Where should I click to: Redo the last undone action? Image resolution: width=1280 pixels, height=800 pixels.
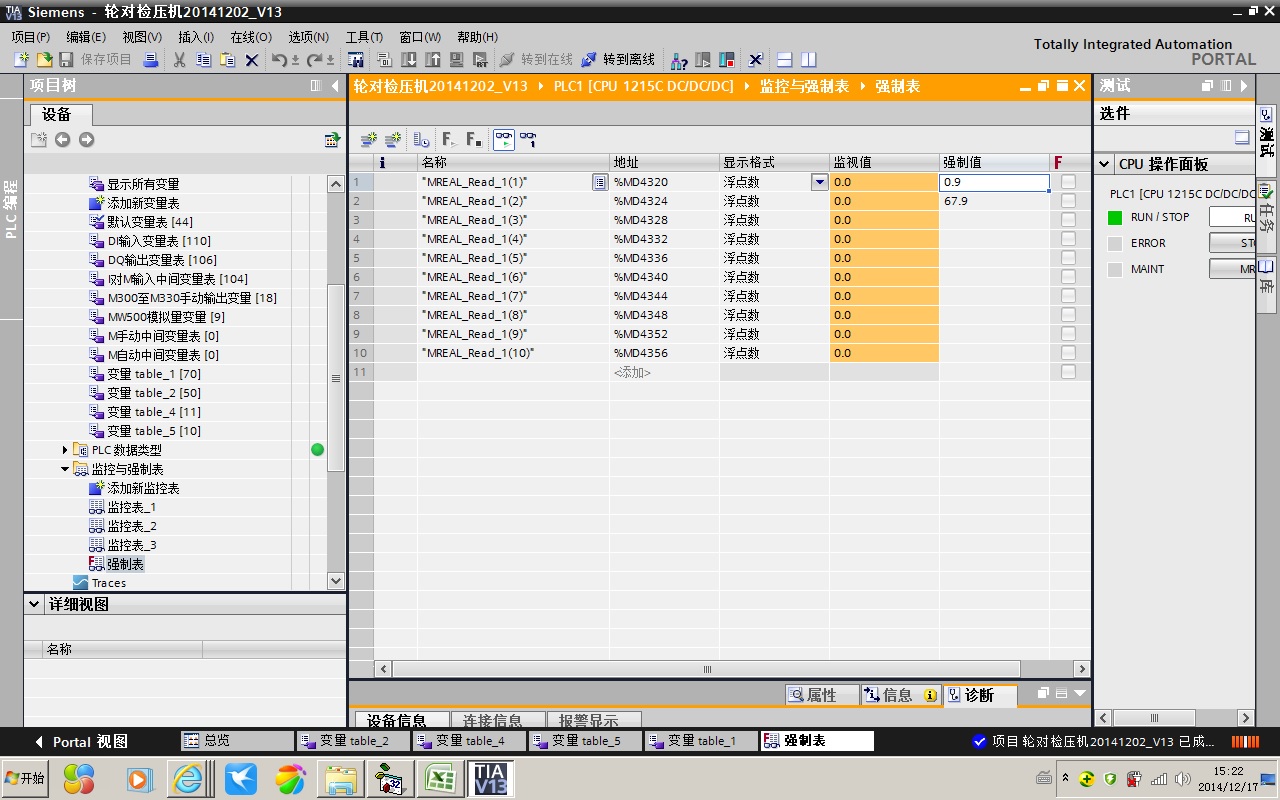click(x=314, y=60)
